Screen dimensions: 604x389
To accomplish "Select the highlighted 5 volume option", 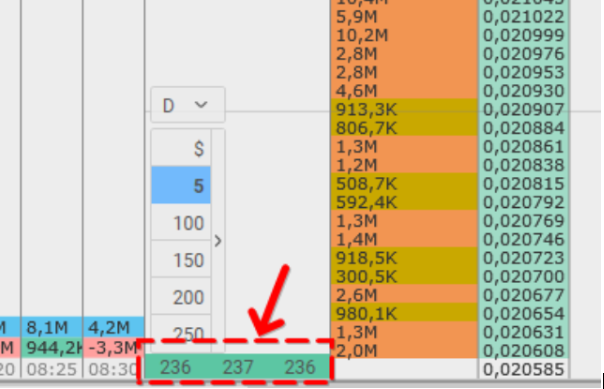I will (x=181, y=185).
